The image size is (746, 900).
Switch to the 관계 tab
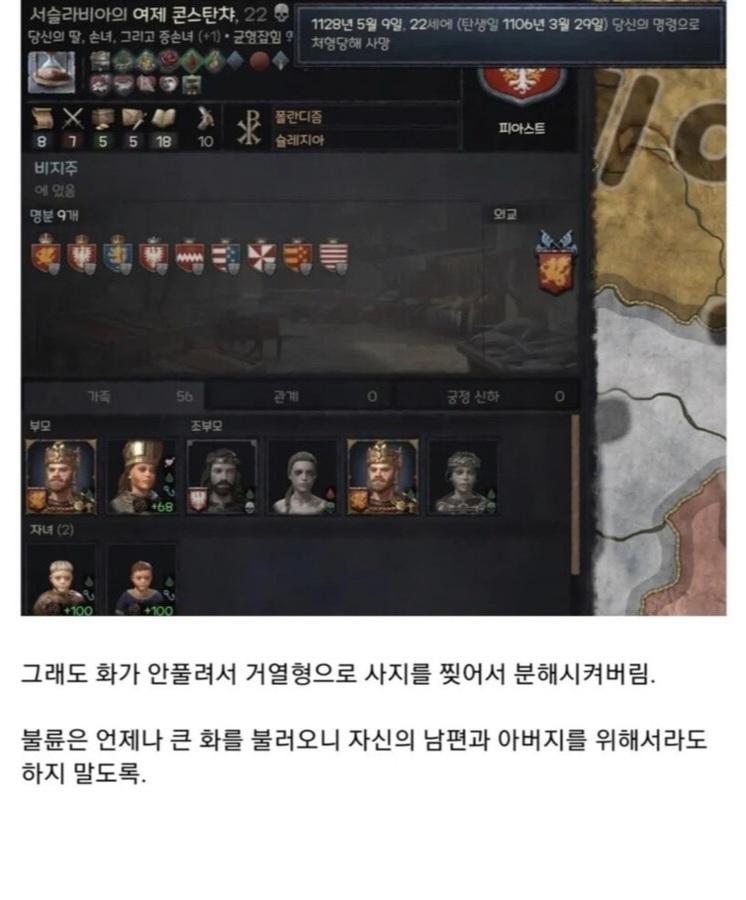tap(299, 397)
